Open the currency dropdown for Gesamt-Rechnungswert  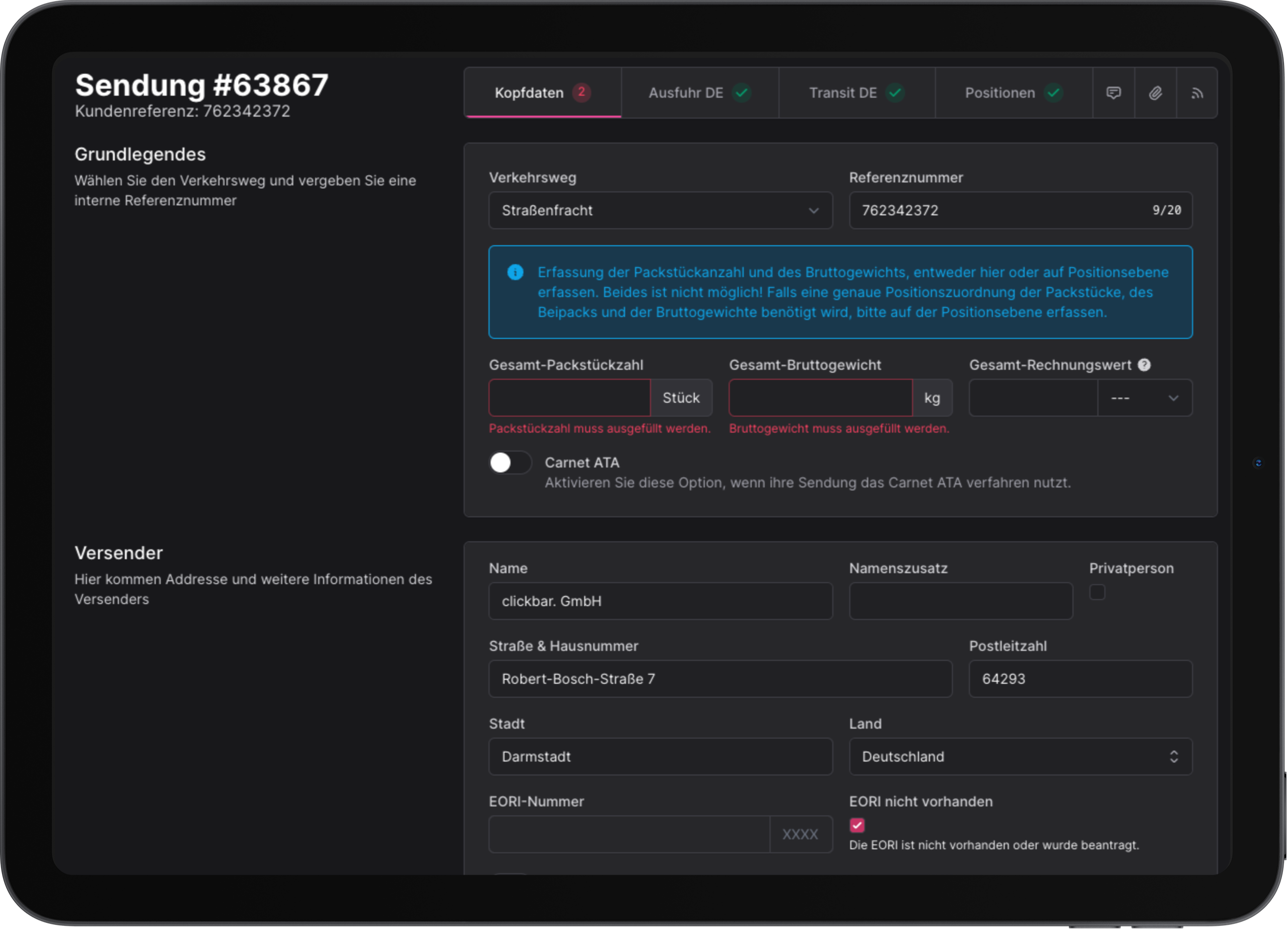[1145, 398]
